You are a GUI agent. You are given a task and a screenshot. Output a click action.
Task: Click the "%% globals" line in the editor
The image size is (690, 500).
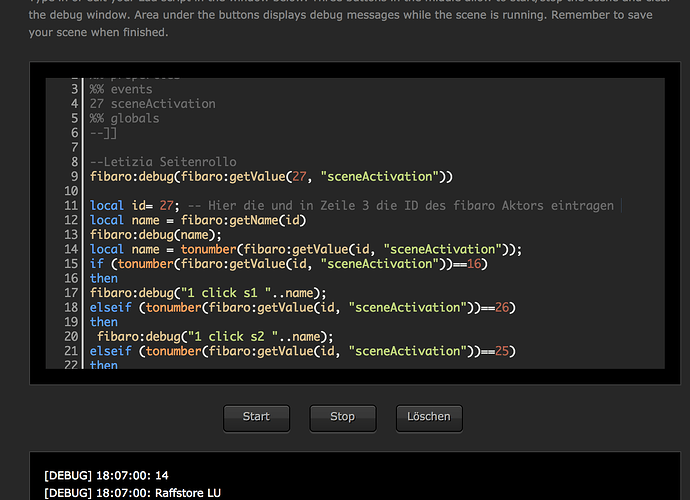coord(124,118)
